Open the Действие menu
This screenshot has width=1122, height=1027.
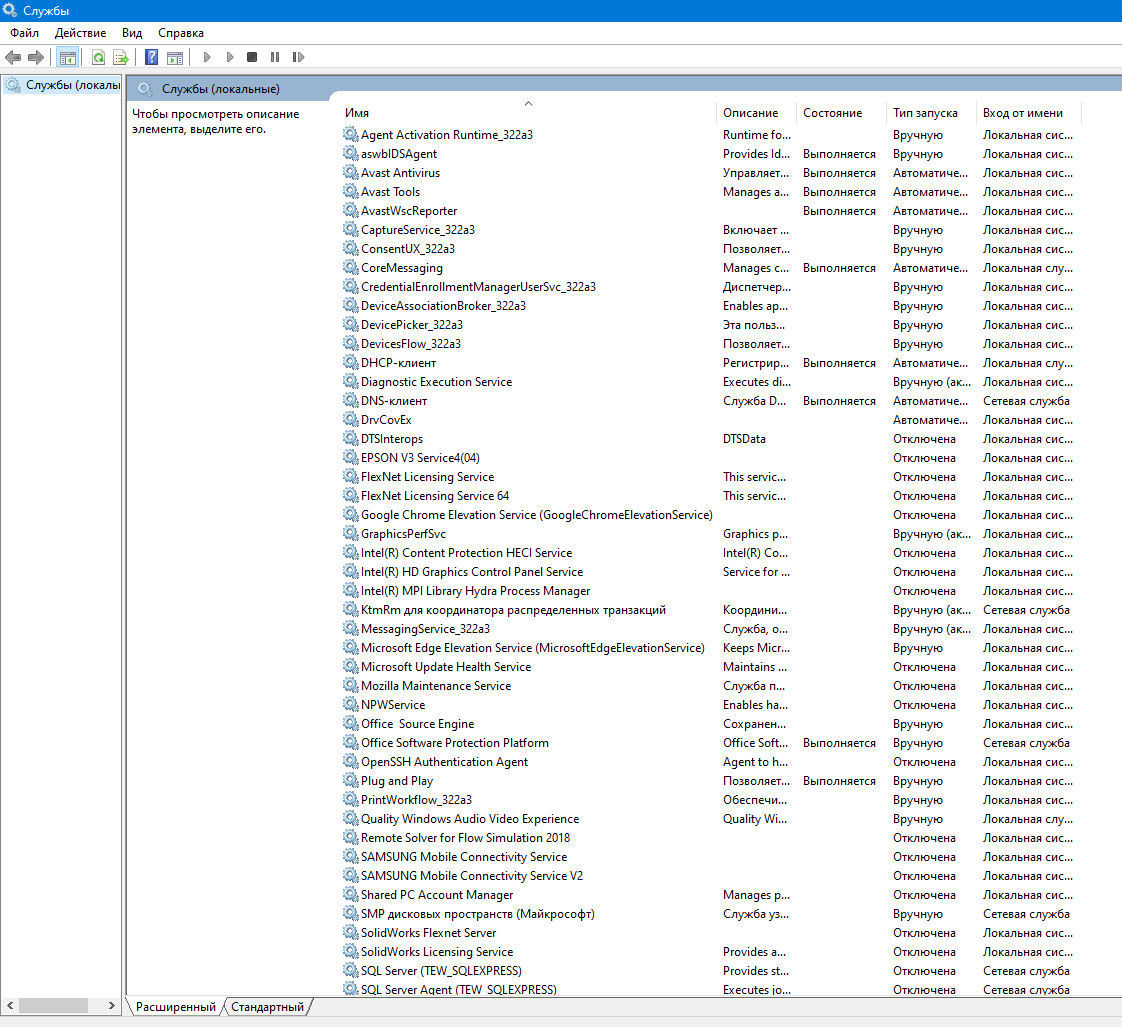[x=80, y=33]
